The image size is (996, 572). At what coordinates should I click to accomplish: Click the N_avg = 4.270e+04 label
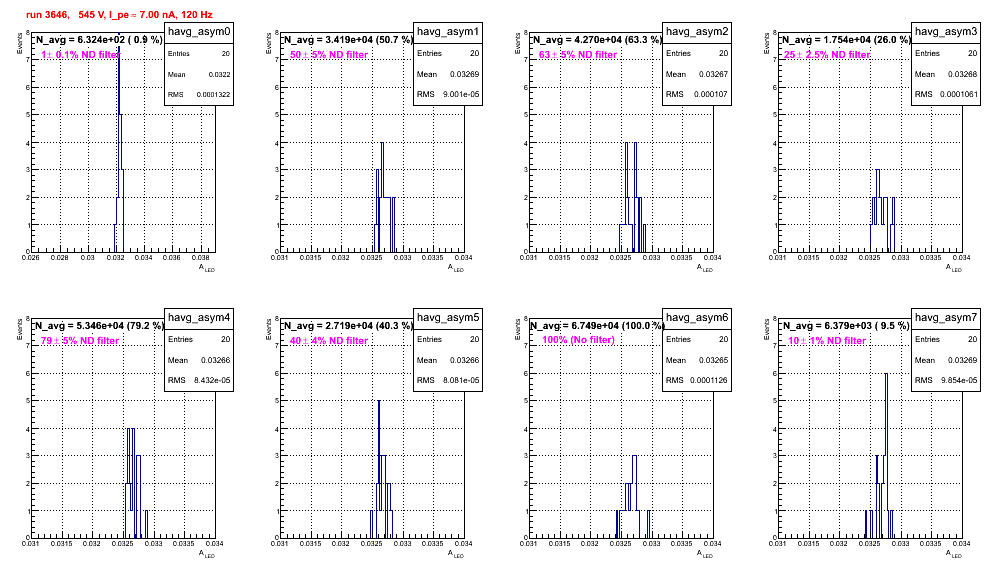[x=597, y=40]
